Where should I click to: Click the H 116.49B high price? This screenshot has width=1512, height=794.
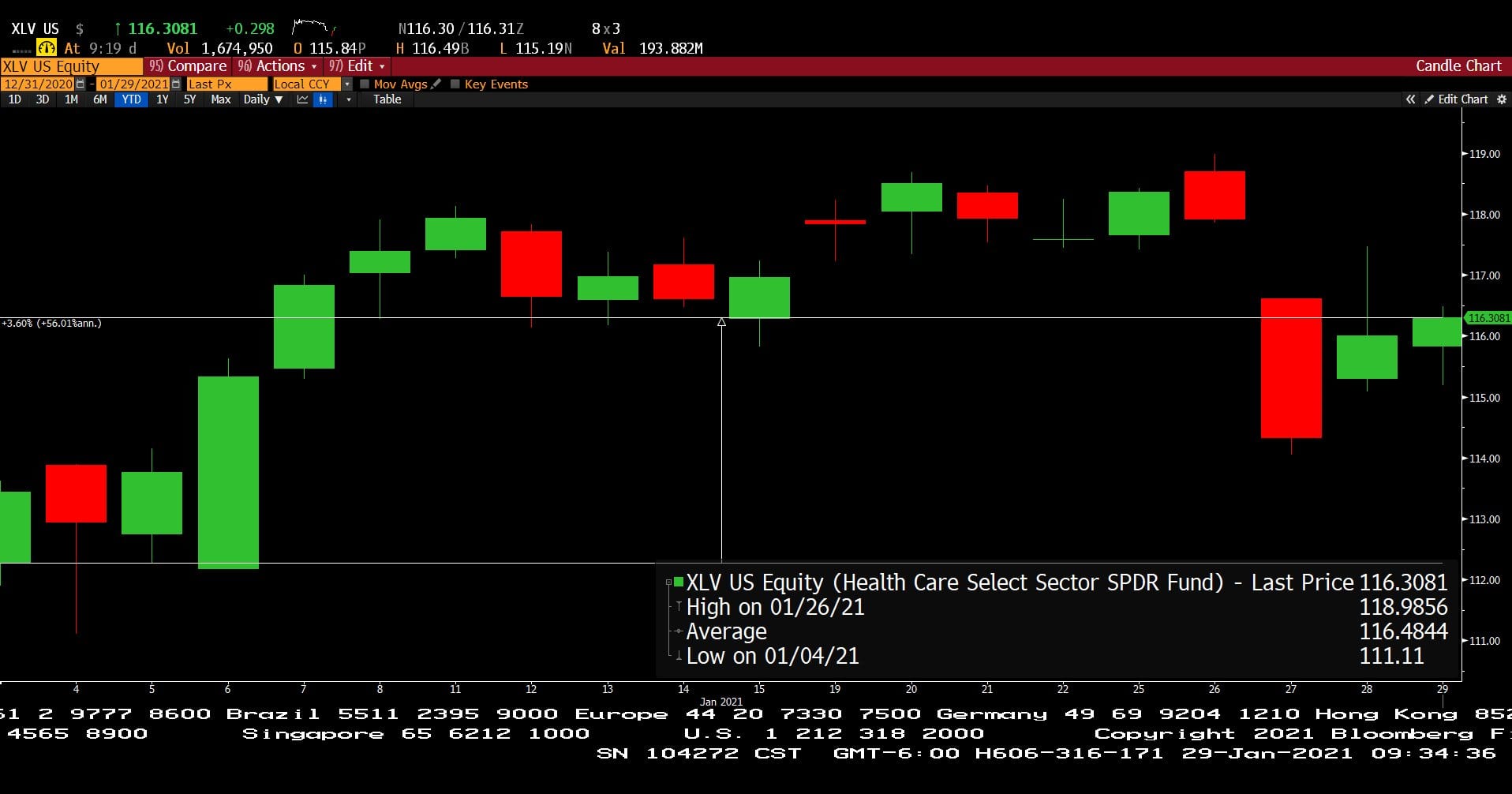[x=432, y=48]
